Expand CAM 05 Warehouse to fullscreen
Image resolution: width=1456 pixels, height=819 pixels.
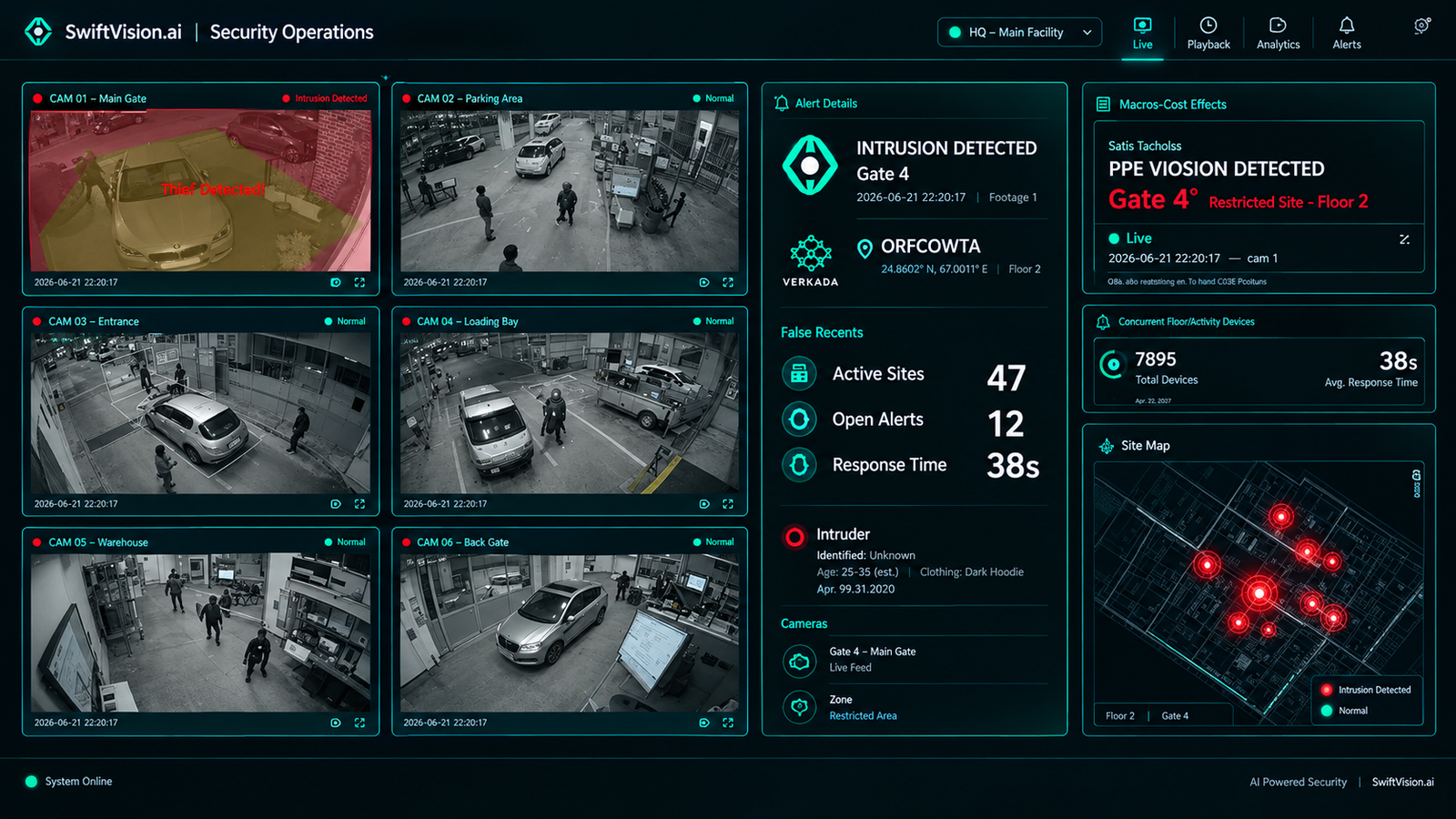359,723
